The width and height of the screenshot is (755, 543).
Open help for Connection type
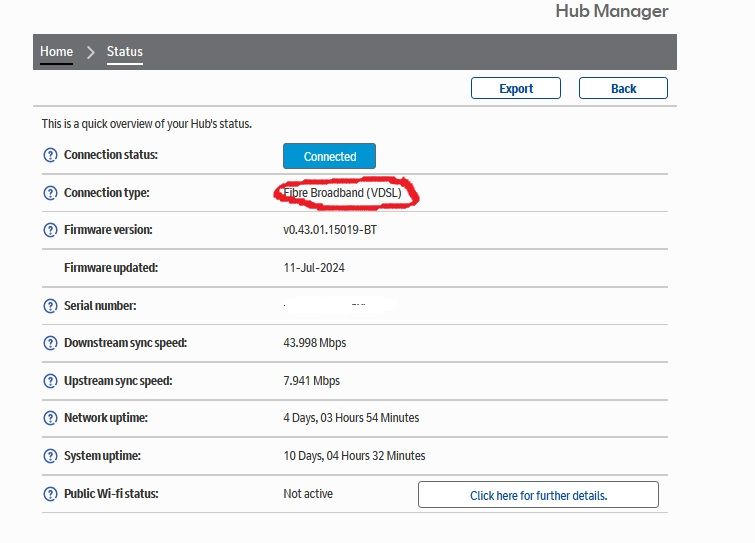point(50,193)
